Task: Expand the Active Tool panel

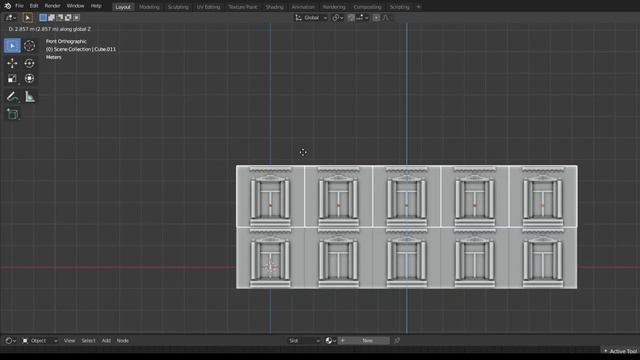Action: pyautogui.click(x=620, y=351)
